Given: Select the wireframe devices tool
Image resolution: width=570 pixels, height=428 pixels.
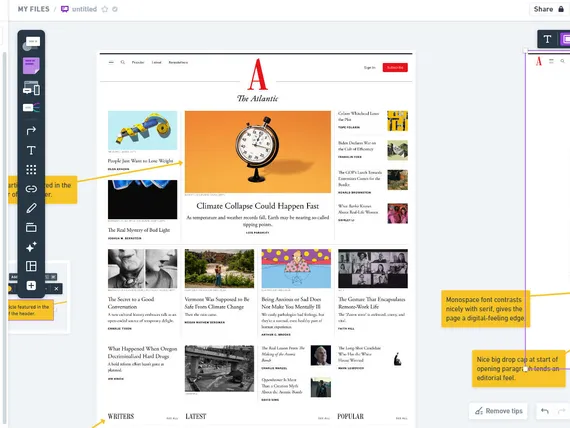Looking at the screenshot, I should coord(31,88).
